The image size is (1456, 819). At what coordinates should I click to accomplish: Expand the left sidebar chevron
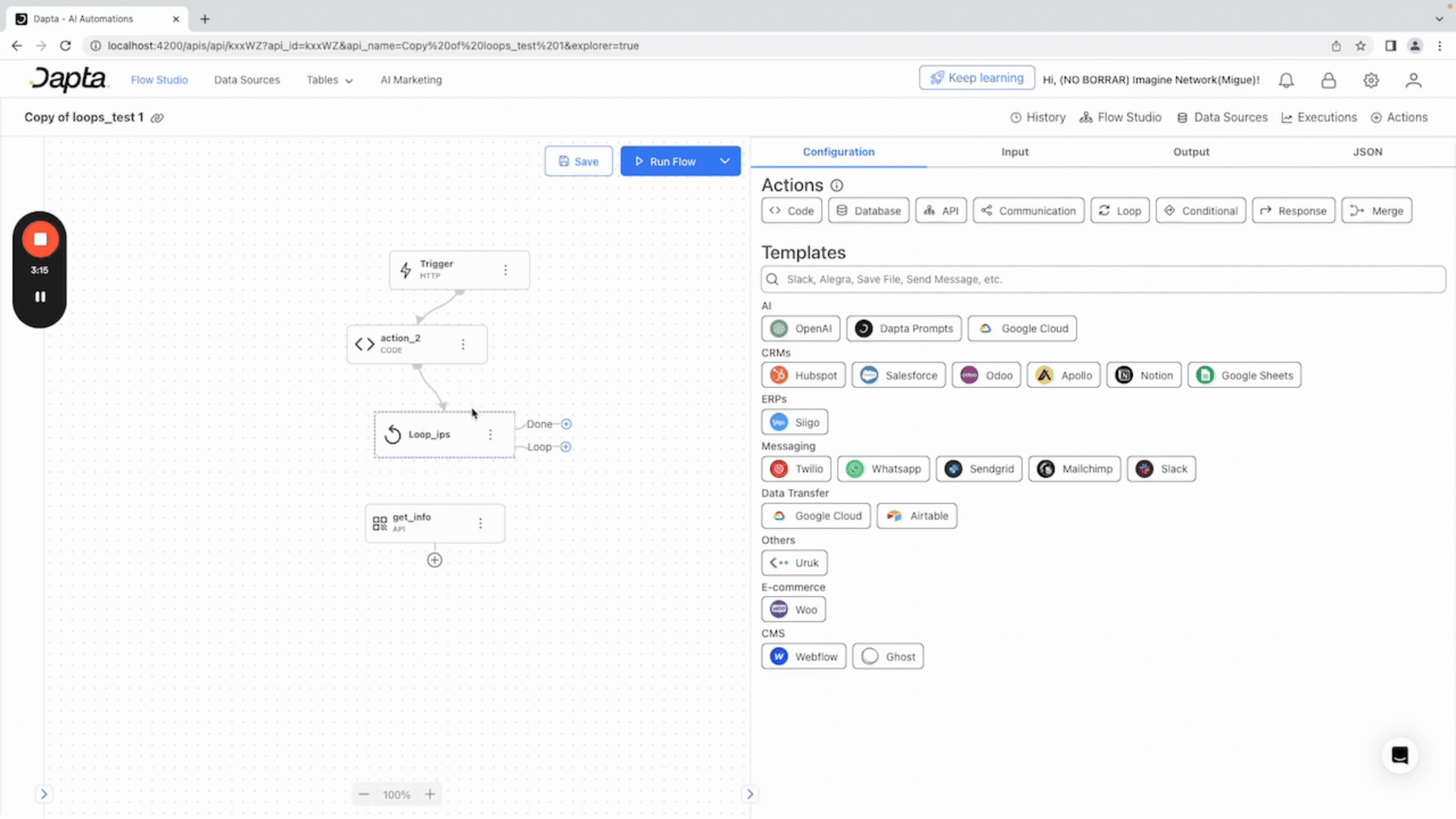(44, 794)
